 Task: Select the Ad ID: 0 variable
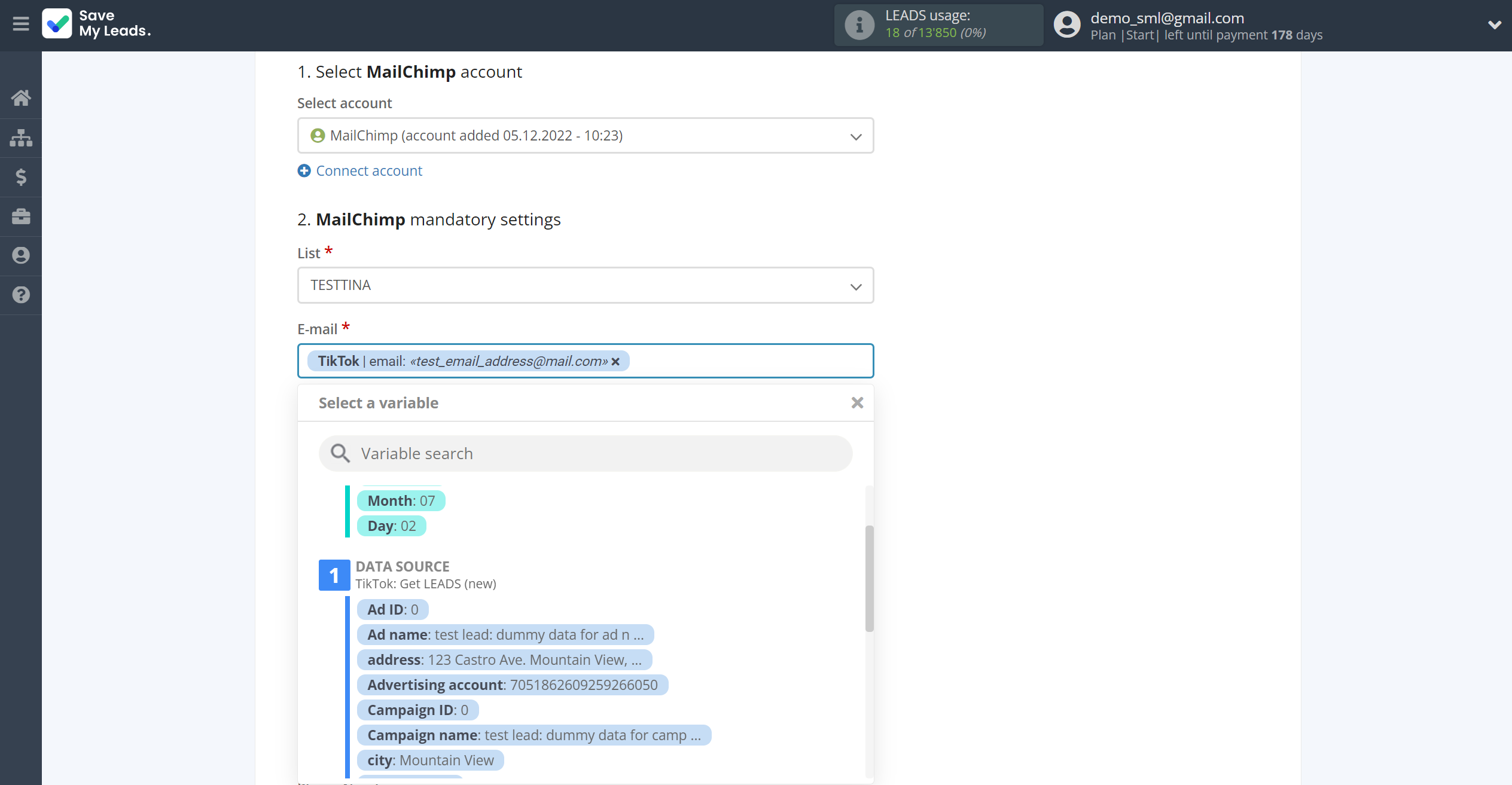pyautogui.click(x=393, y=610)
